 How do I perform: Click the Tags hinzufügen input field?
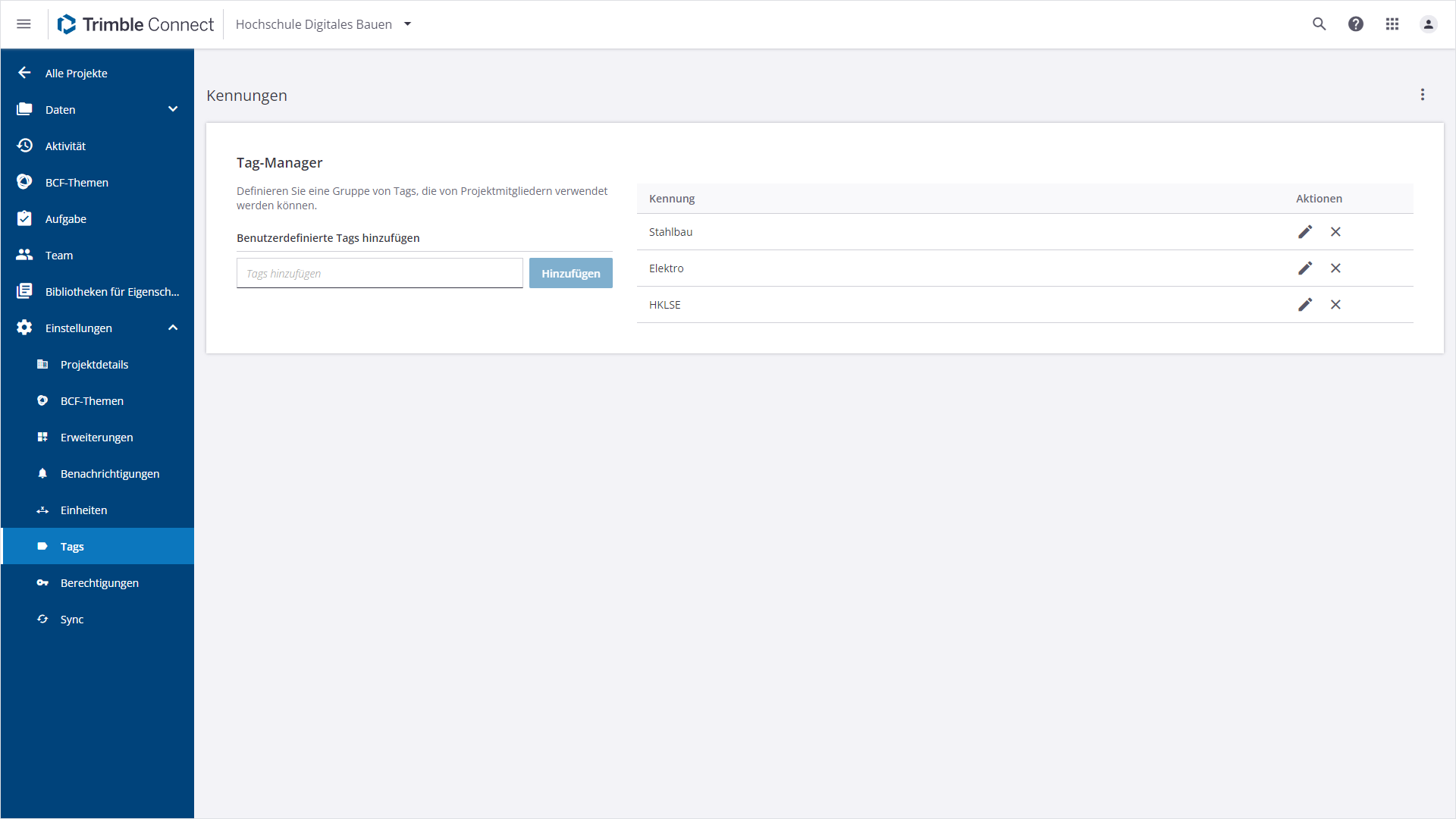click(379, 274)
